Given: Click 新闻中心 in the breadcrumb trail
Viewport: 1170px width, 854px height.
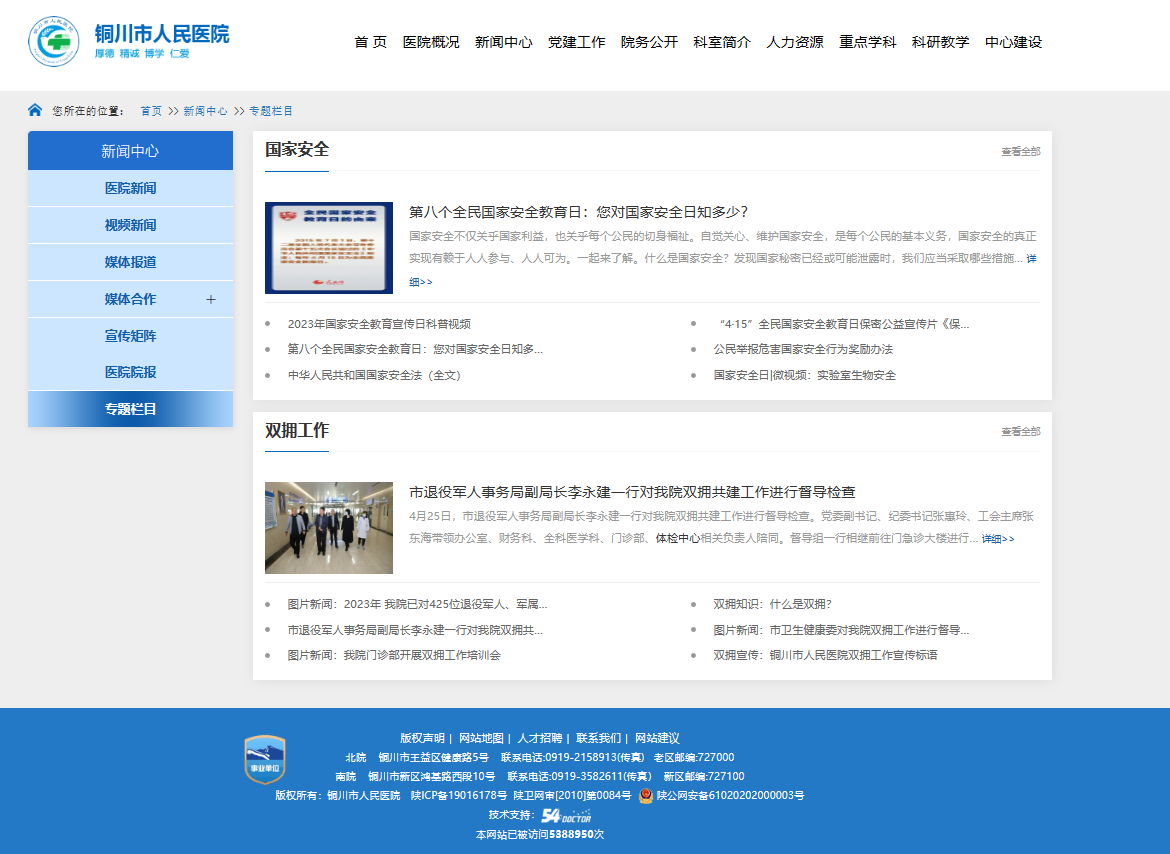Looking at the screenshot, I should (x=204, y=111).
